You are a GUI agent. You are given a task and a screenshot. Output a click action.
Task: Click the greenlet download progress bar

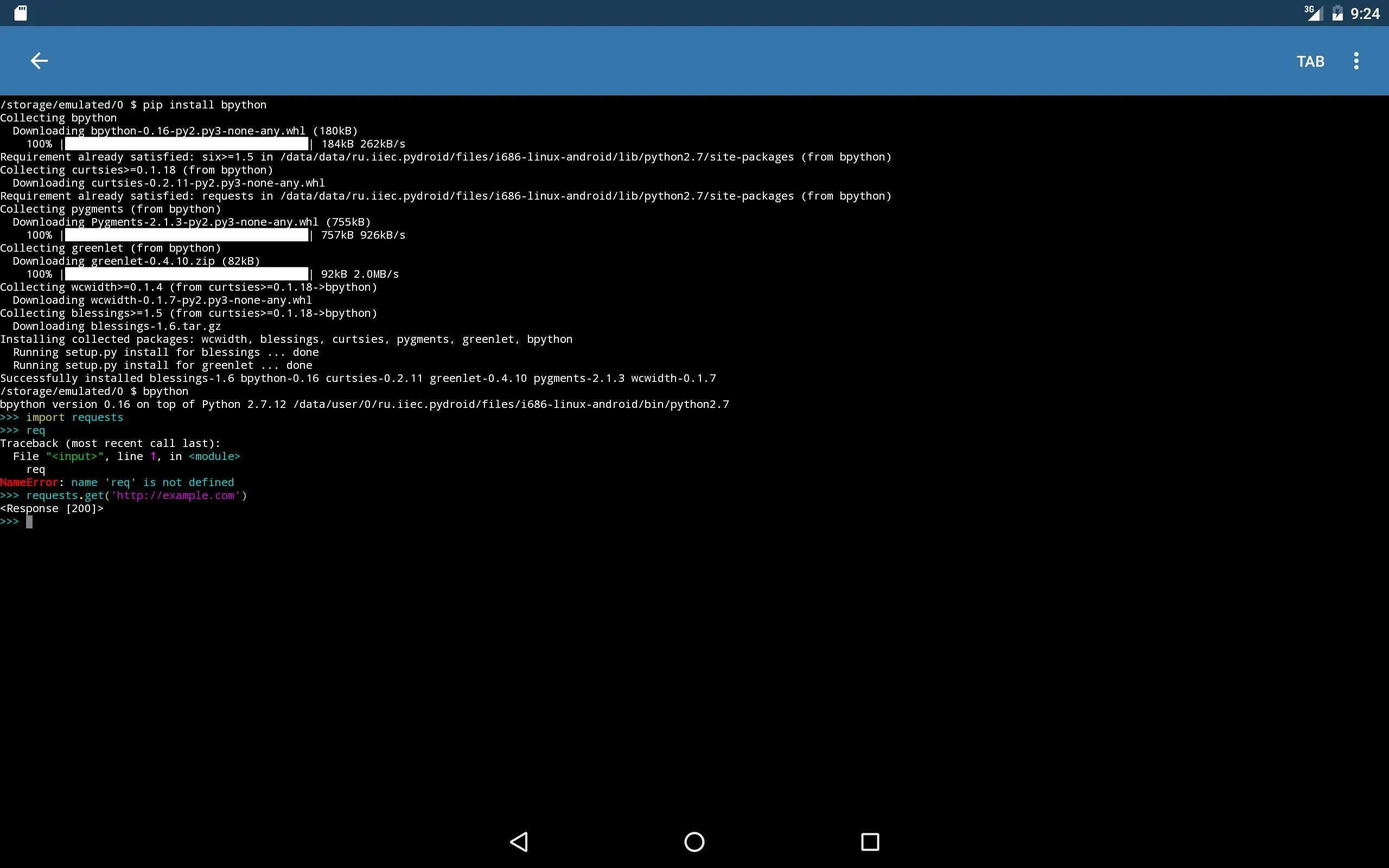coord(187,274)
